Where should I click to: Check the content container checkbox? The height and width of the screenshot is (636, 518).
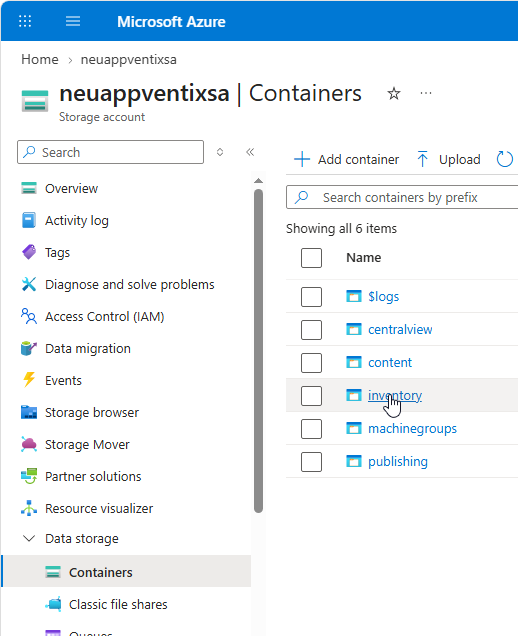(x=311, y=362)
